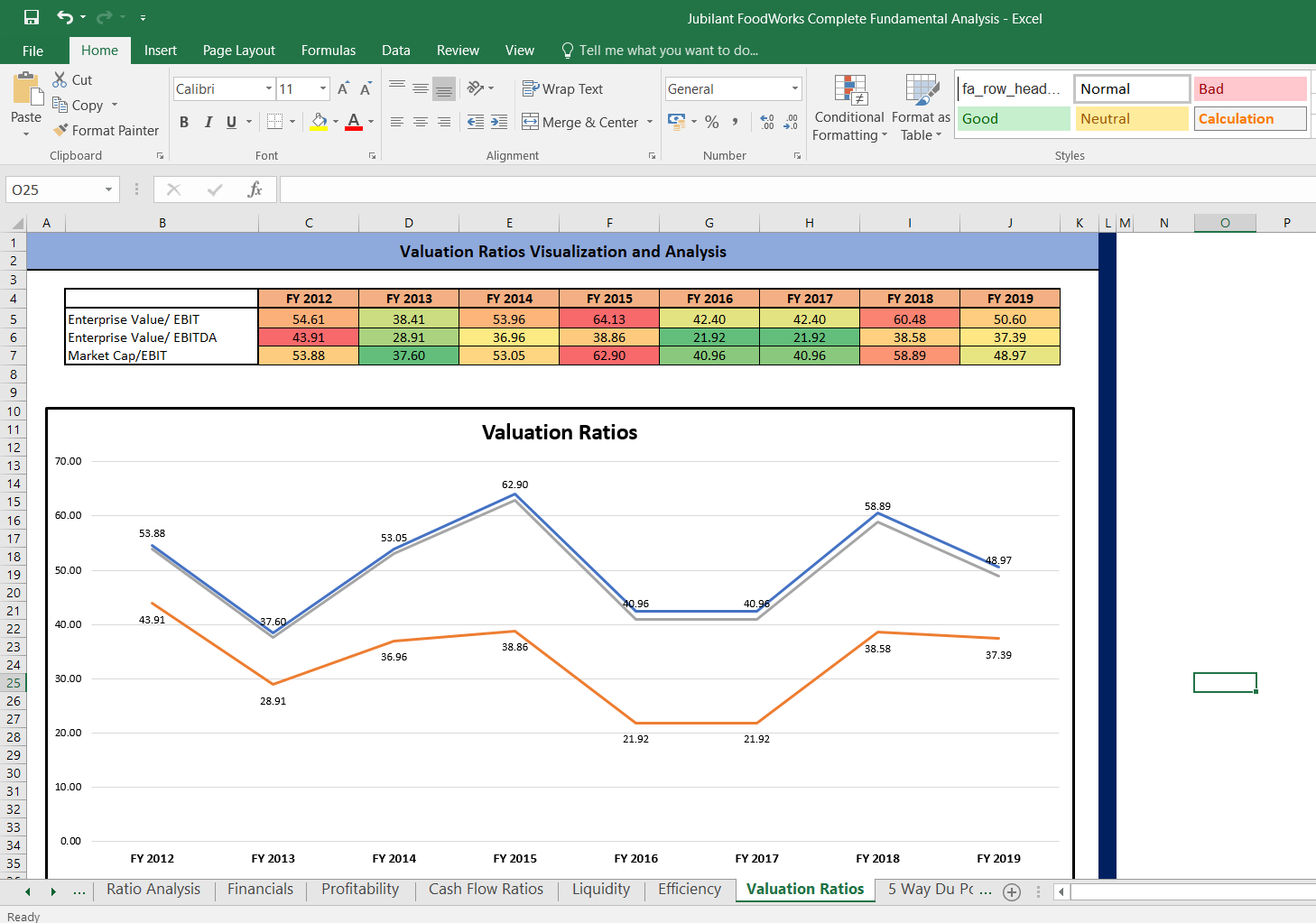Click the new sheet plus icon
The width and height of the screenshot is (1316, 923).
pyautogui.click(x=1012, y=891)
